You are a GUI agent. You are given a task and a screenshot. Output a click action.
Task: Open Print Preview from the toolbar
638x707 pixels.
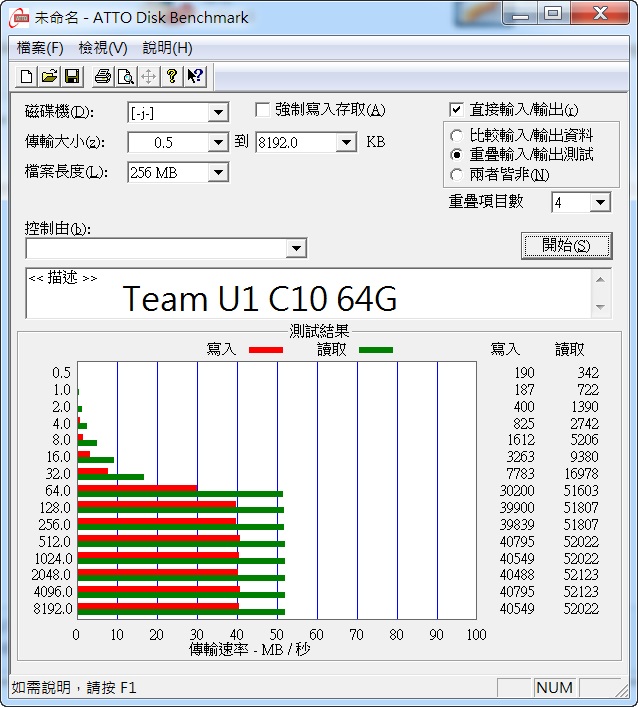point(126,77)
